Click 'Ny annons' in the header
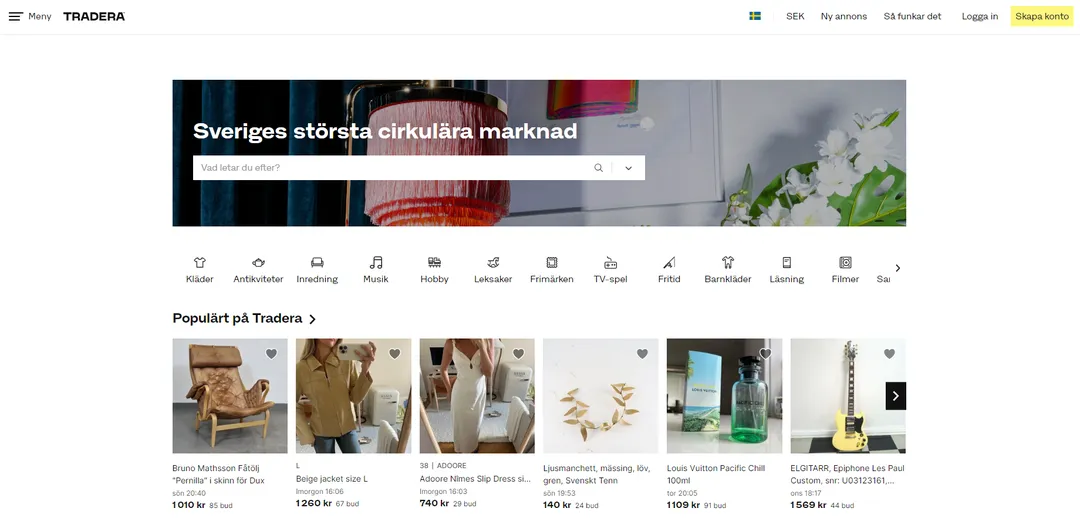This screenshot has height=518, width=1080. (844, 17)
